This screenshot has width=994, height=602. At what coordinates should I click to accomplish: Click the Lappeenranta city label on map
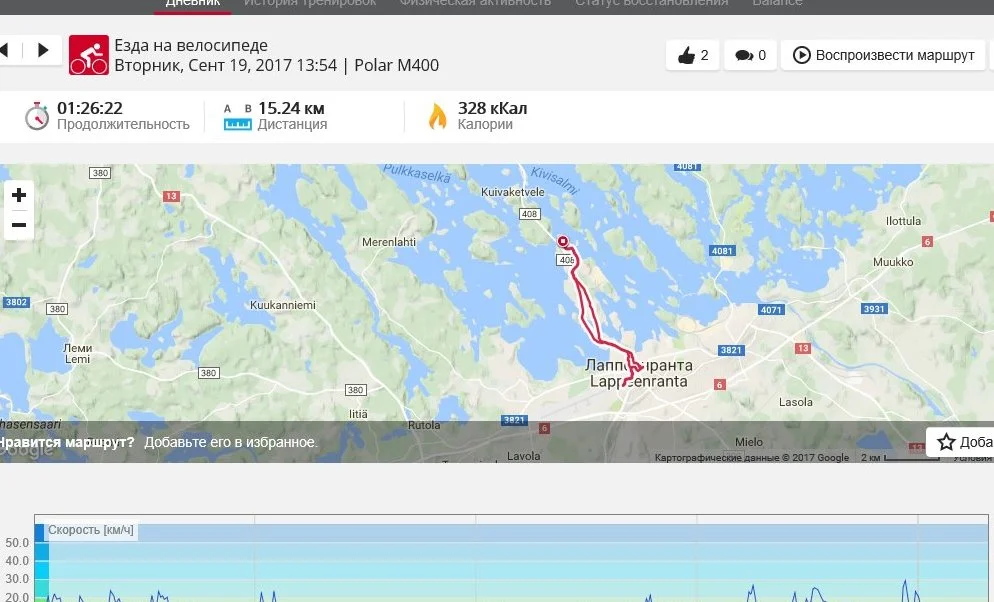click(x=638, y=373)
